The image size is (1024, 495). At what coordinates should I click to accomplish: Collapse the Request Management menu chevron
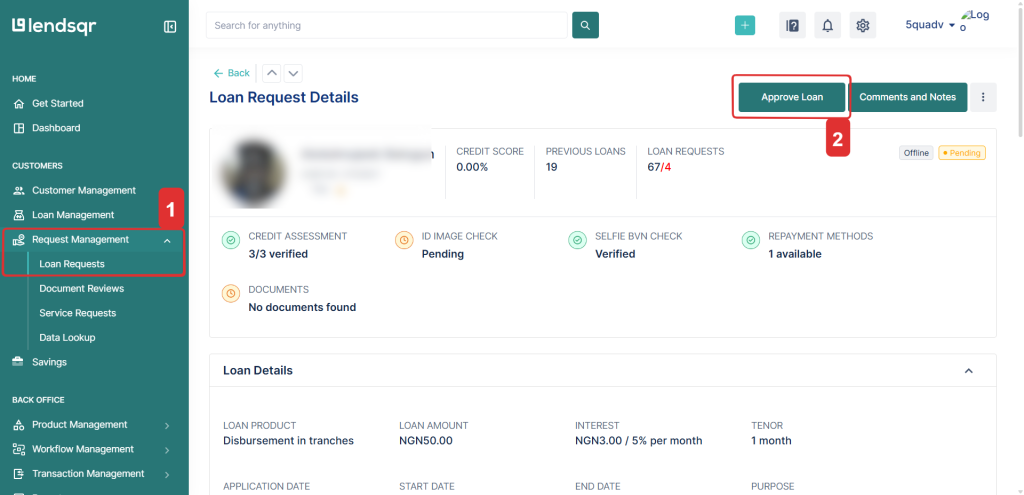(167, 240)
